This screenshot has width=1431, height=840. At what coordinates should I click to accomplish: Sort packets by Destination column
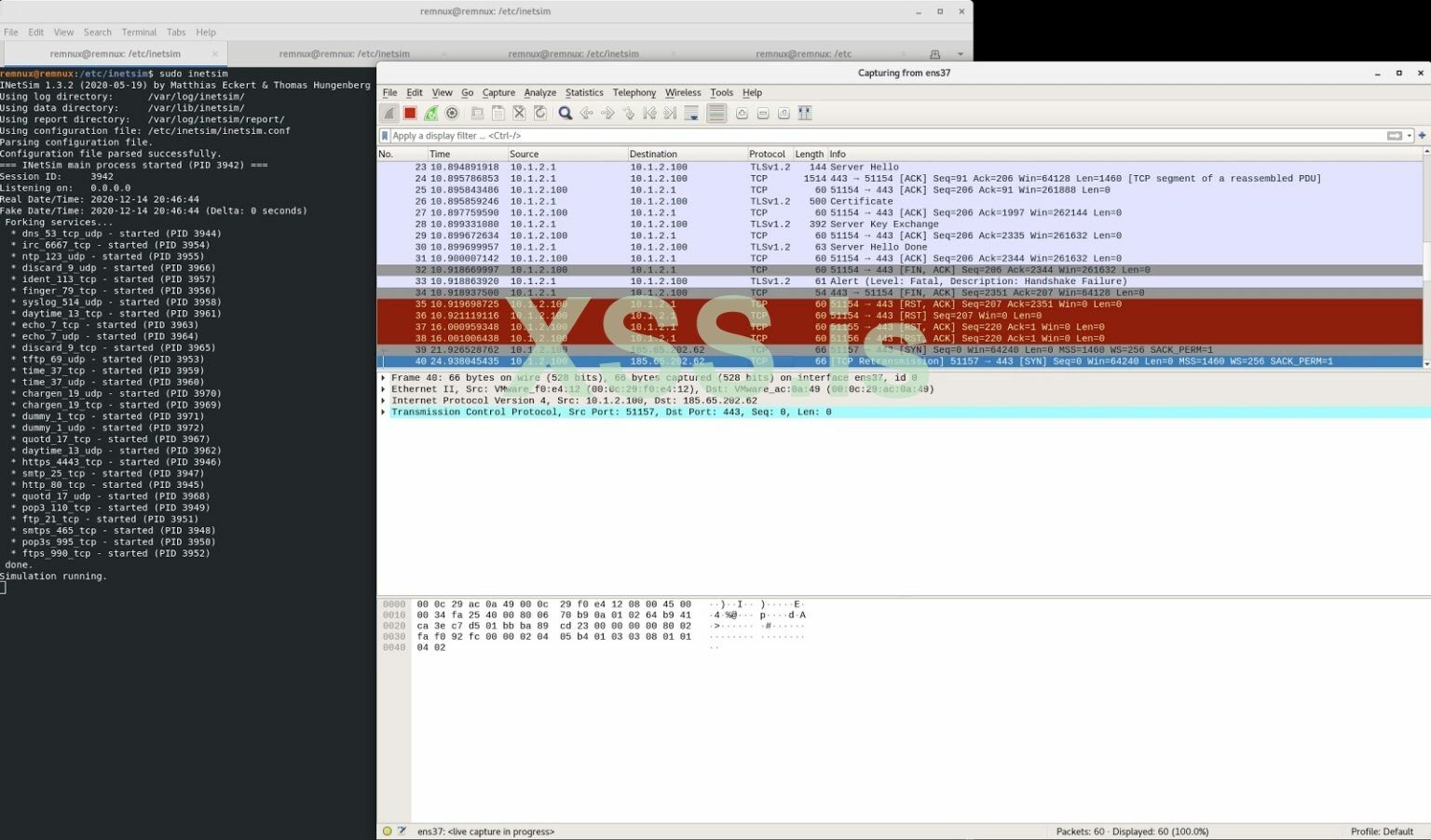pyautogui.click(x=688, y=154)
